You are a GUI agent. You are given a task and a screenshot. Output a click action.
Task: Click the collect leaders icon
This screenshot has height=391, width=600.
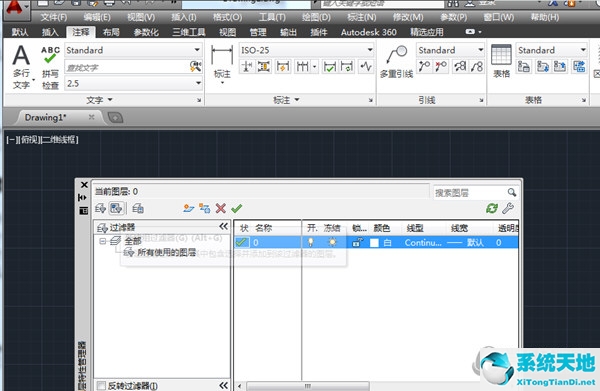coord(477,67)
